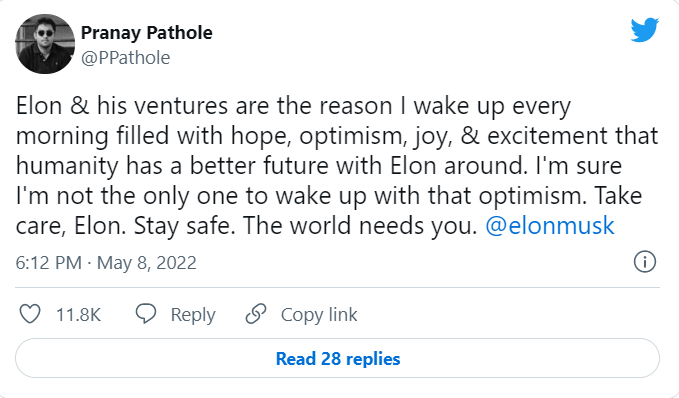Open the @PPathole handle link
Image resolution: width=679 pixels, height=398 pixels.
126,58
